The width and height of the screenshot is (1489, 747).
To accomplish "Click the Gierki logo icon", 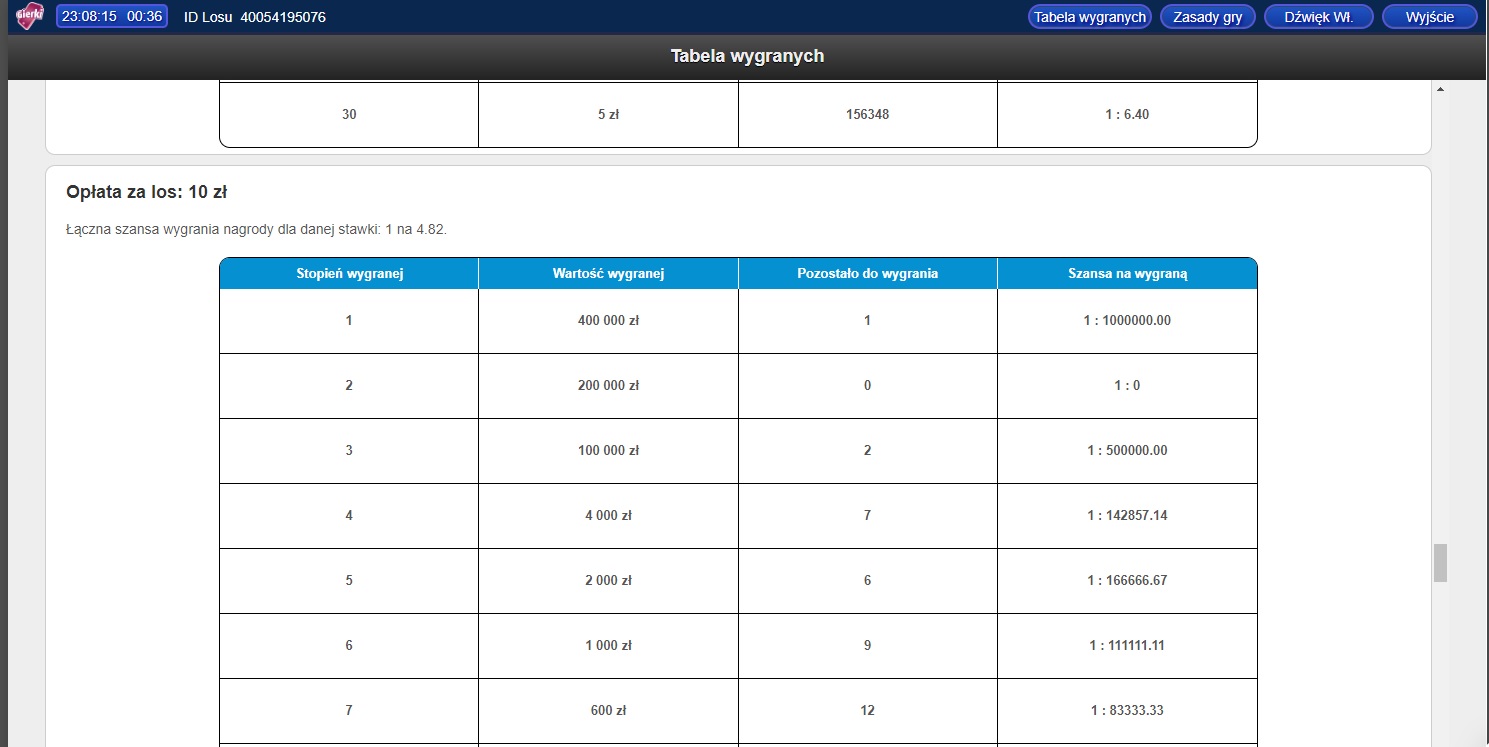I will (x=31, y=16).
